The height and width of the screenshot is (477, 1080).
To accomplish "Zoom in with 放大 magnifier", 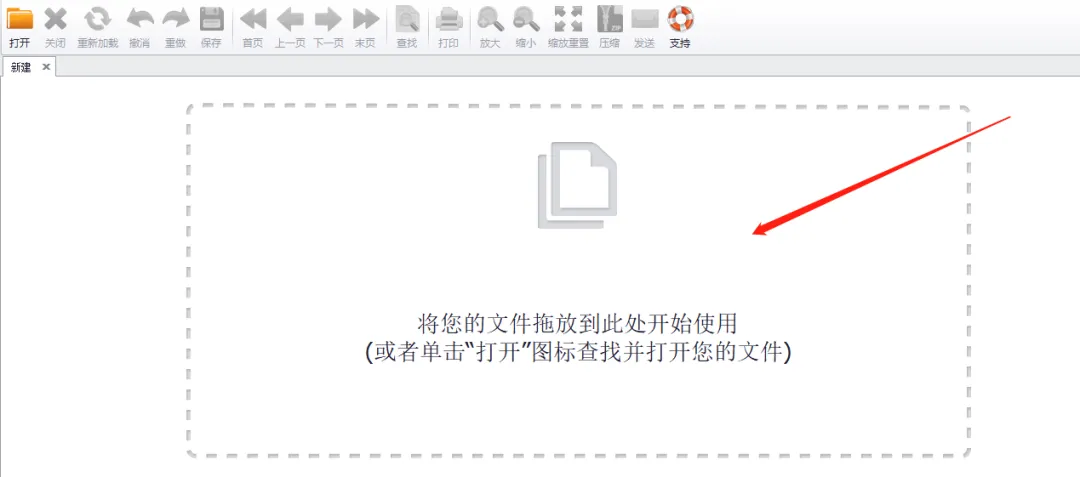I will 490,19.
